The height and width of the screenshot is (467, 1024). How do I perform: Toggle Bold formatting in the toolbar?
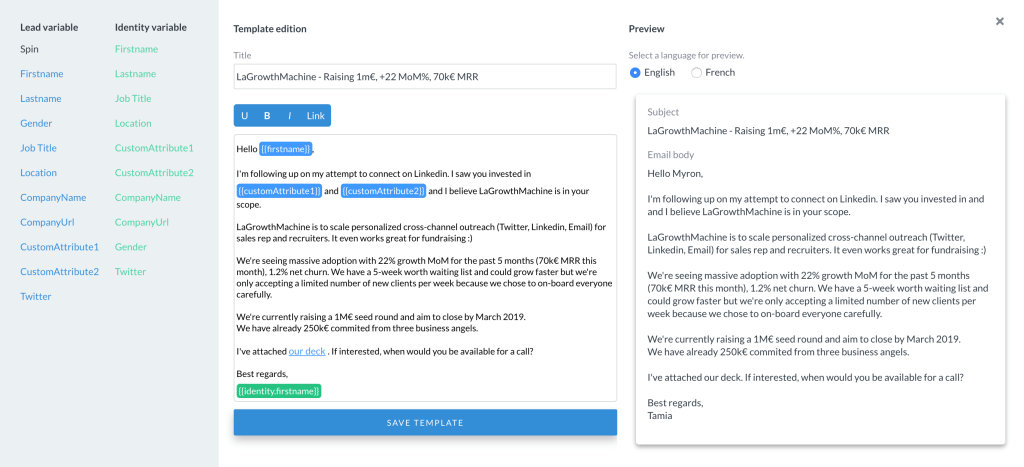(267, 116)
